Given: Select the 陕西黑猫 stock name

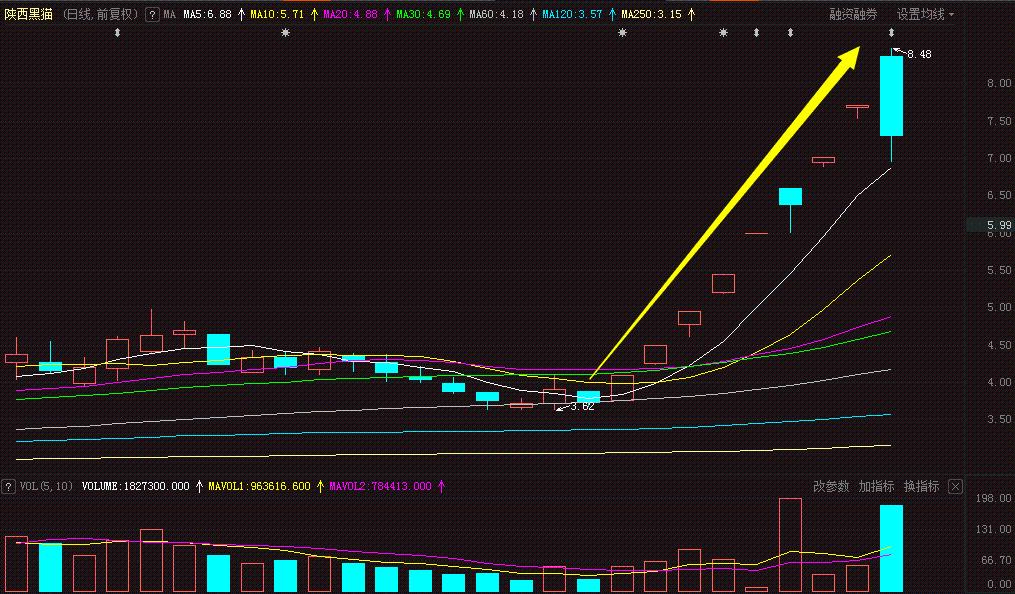Looking at the screenshot, I should pos(28,14).
